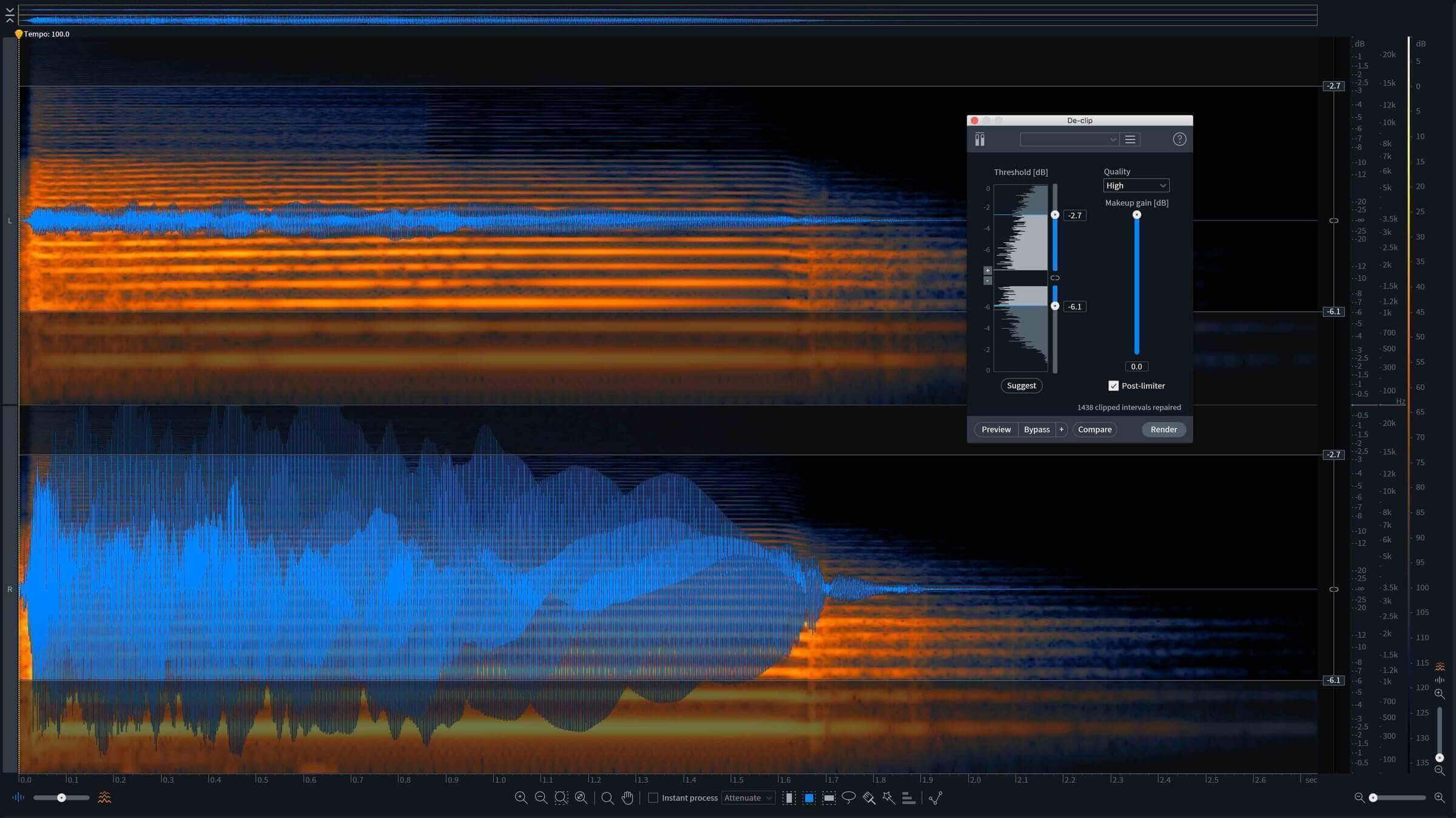Viewport: 1456px width, 818px height.
Task: Select the Harmonic selection tool
Action: 908,798
